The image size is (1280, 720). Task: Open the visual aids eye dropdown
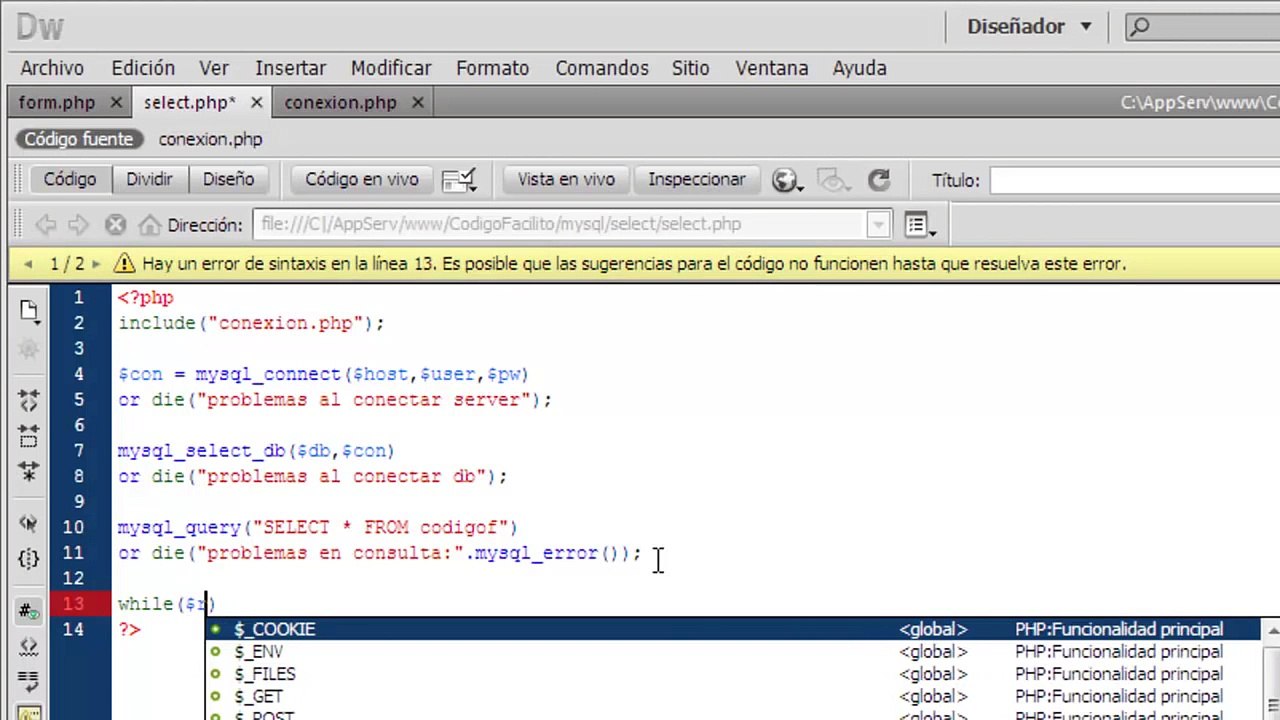click(x=832, y=180)
